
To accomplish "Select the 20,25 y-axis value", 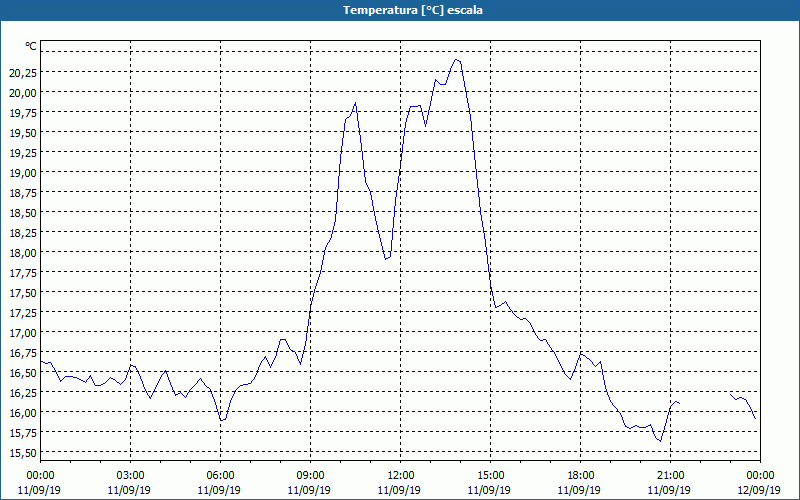I will coord(23,72).
